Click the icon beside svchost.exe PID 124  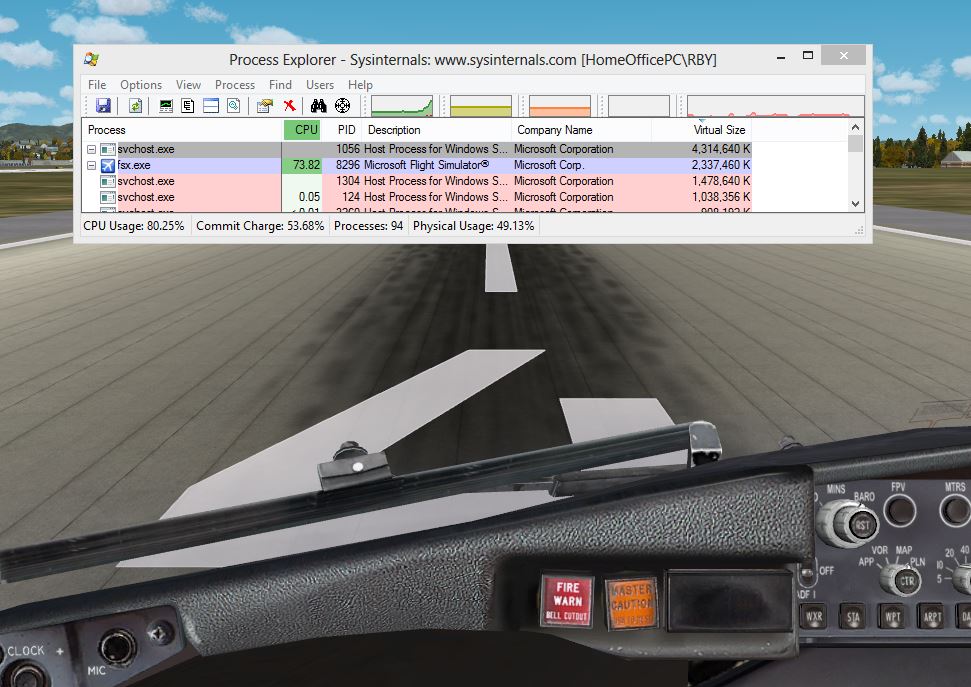pyautogui.click(x=108, y=198)
